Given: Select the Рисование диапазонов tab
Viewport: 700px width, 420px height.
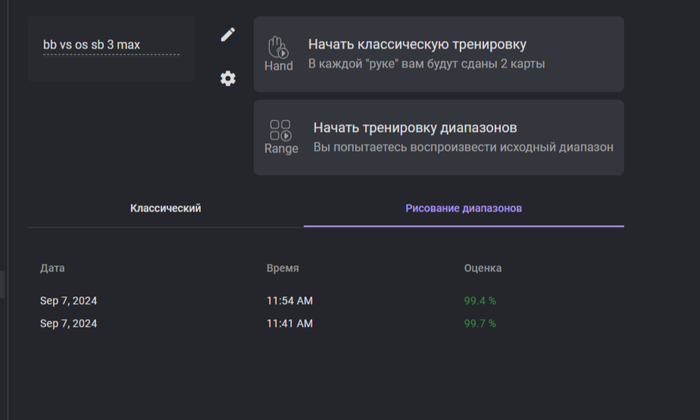Looking at the screenshot, I should (463, 208).
